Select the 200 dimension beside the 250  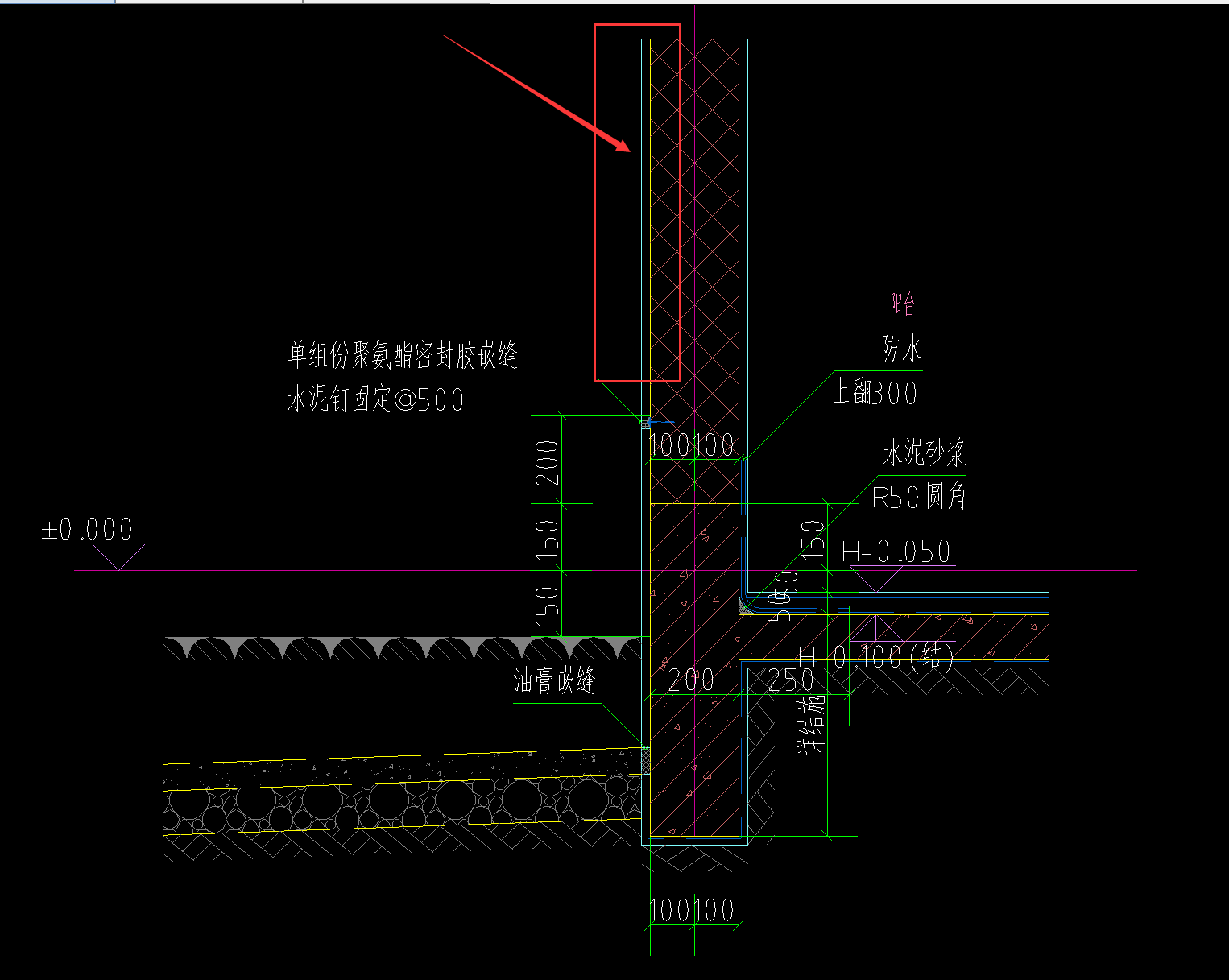pos(691,681)
